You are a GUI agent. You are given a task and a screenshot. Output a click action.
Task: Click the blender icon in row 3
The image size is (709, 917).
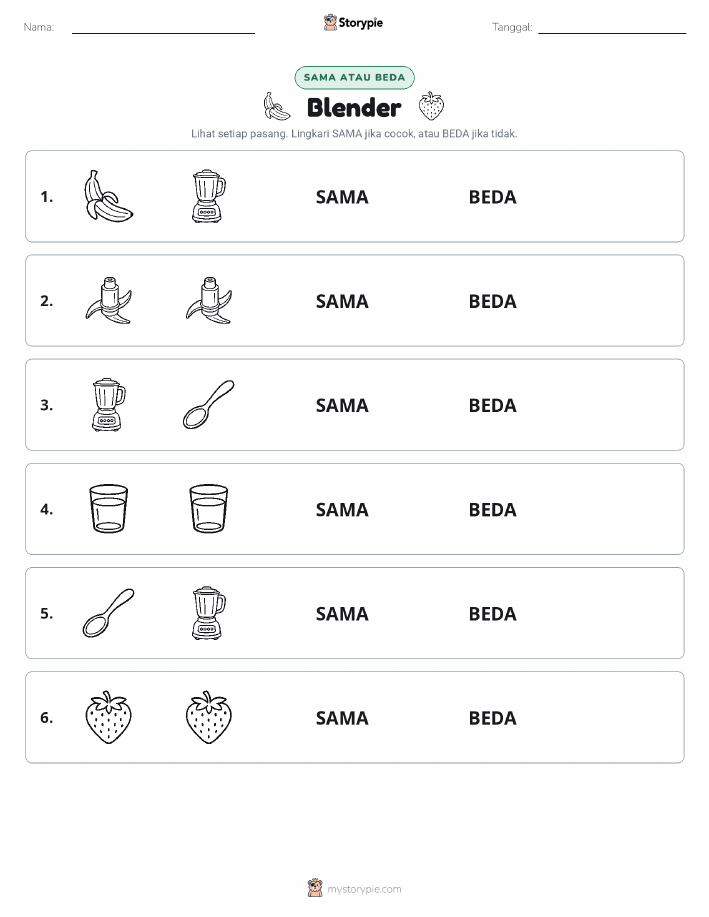coord(109,405)
